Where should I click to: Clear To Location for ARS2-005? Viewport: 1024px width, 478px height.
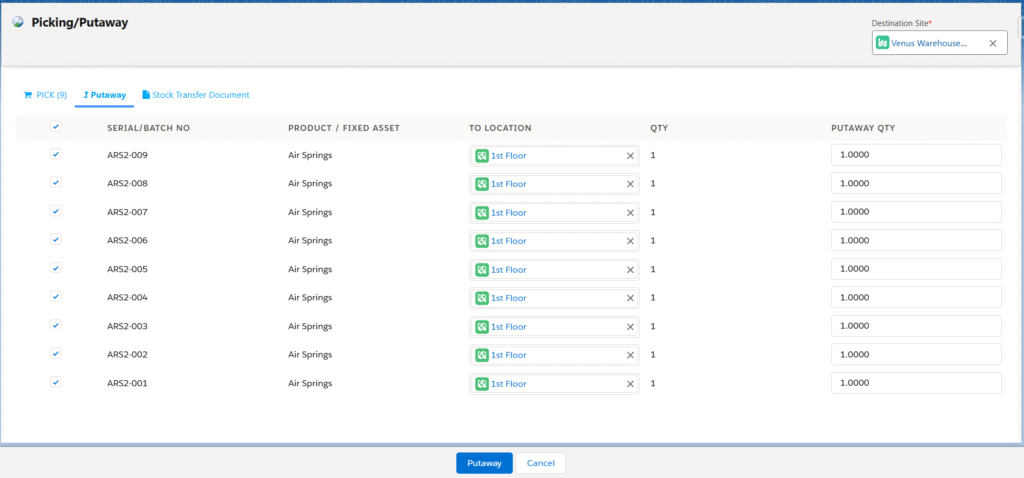(x=630, y=270)
